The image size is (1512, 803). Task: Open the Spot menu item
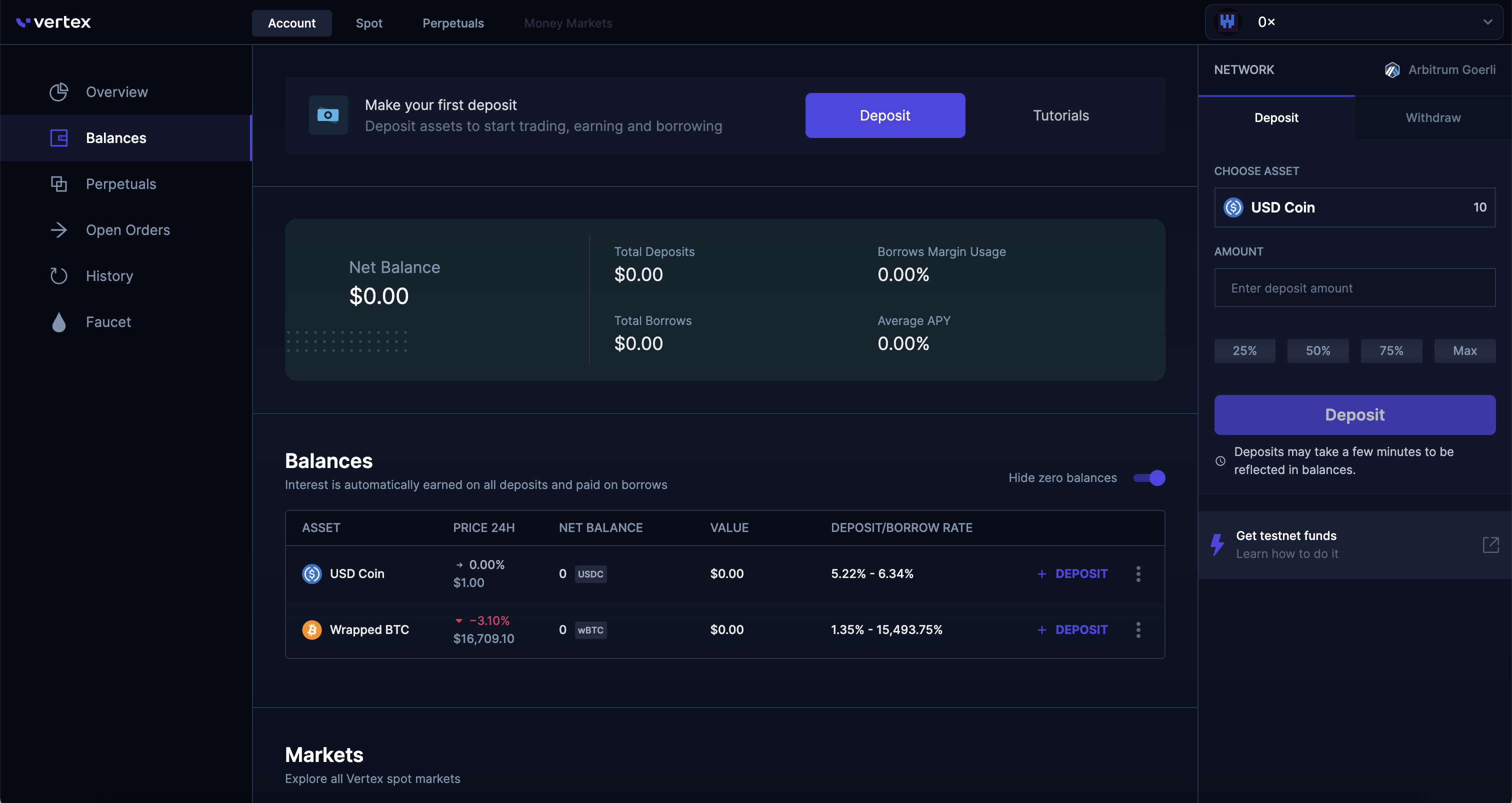(368, 23)
